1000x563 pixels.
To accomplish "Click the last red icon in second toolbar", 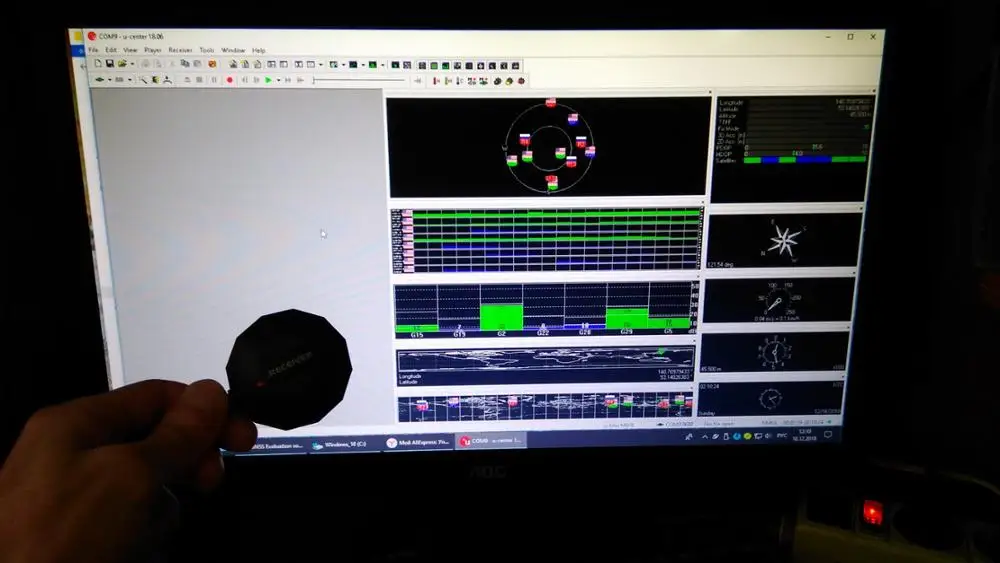I will pyautogui.click(x=521, y=80).
